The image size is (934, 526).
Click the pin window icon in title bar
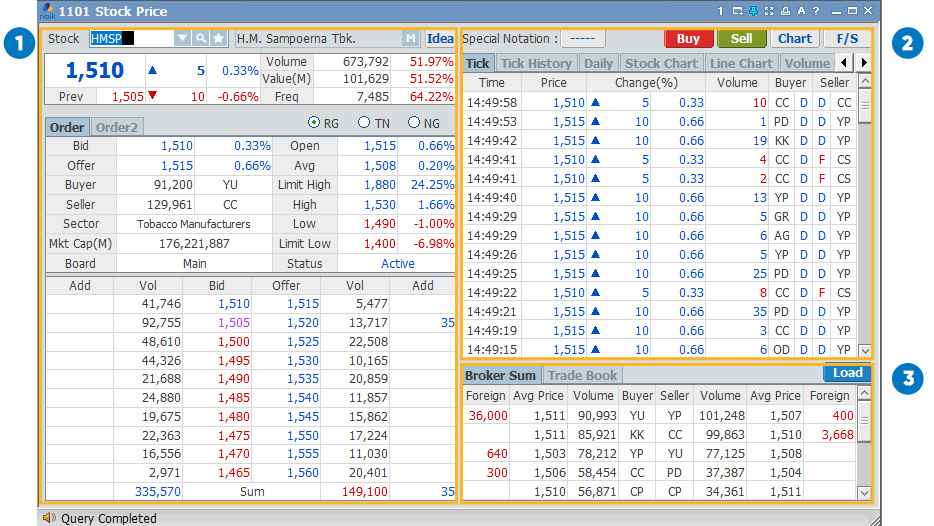753,11
